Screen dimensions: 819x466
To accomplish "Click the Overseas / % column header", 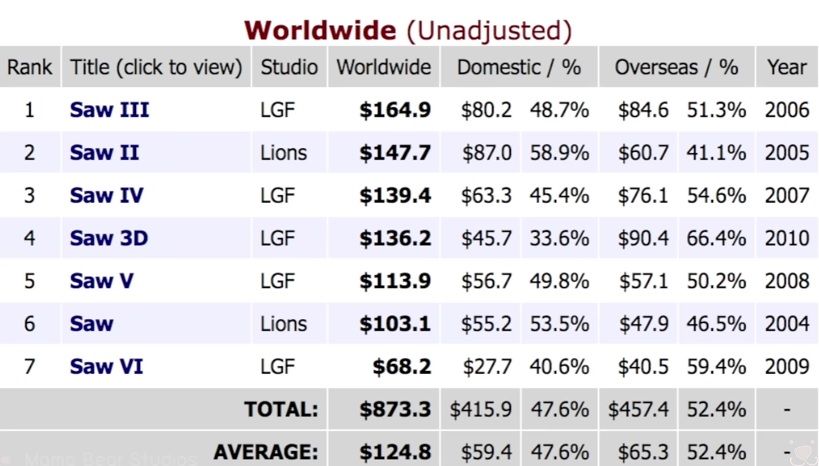I will click(x=676, y=67).
